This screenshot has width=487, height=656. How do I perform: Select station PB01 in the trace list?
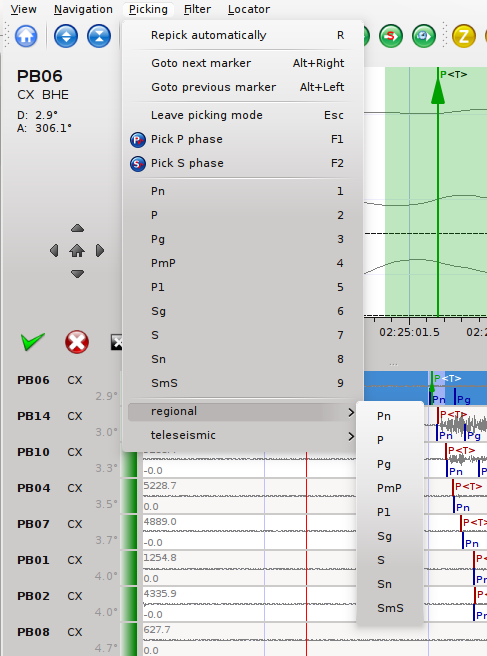pyautogui.click(x=33, y=560)
